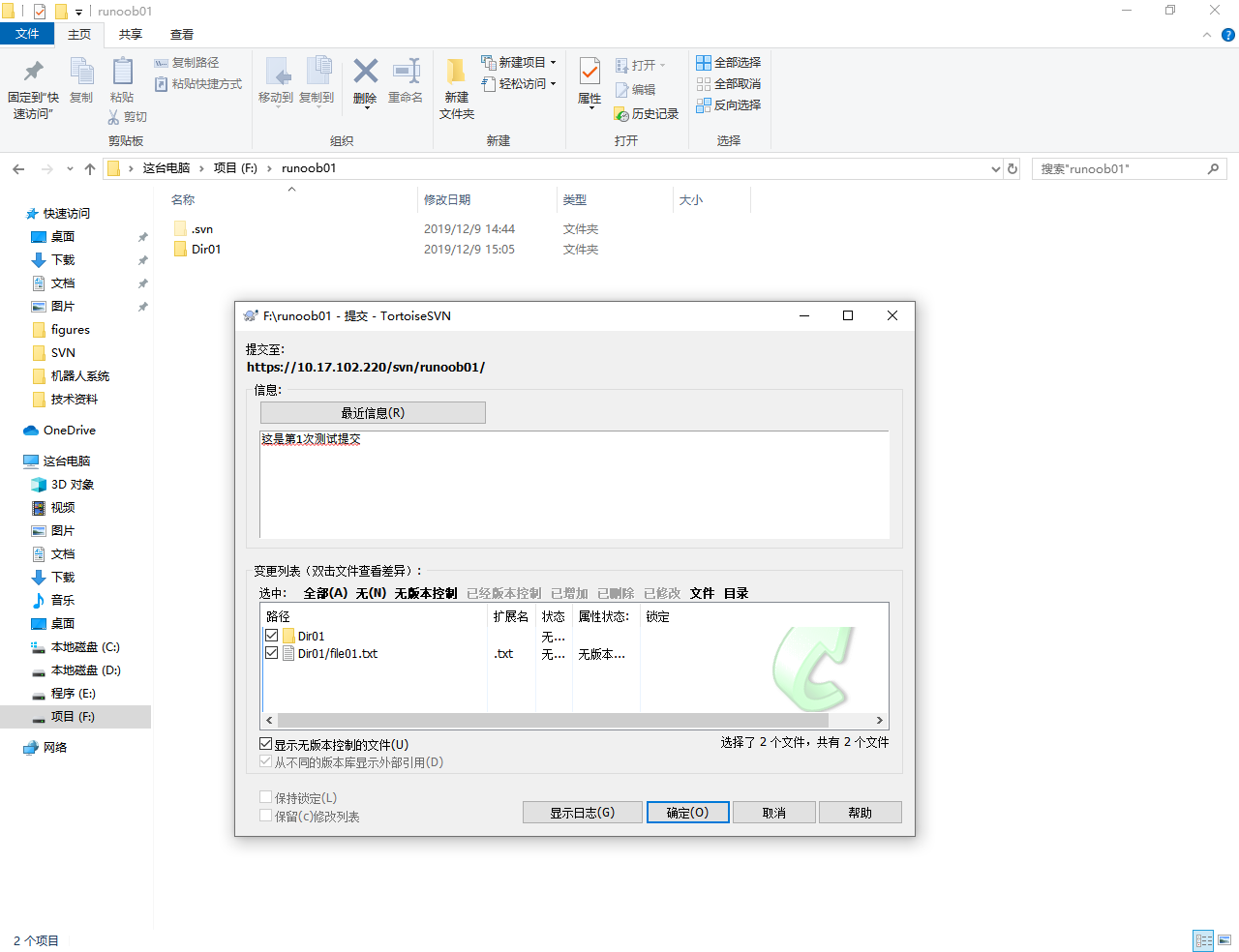Switch to the 查看 (View) ribbon tab
Viewport: 1239px width, 952px height.
(x=182, y=35)
